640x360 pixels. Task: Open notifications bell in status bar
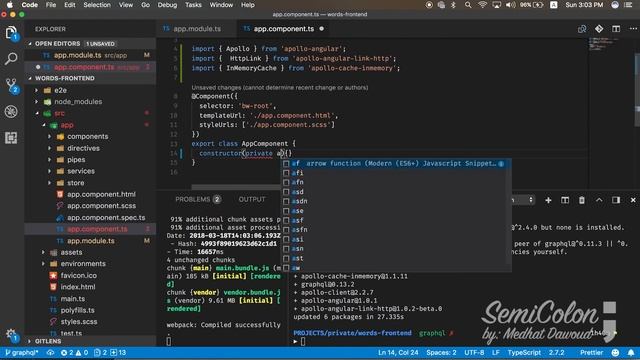click(x=631, y=353)
